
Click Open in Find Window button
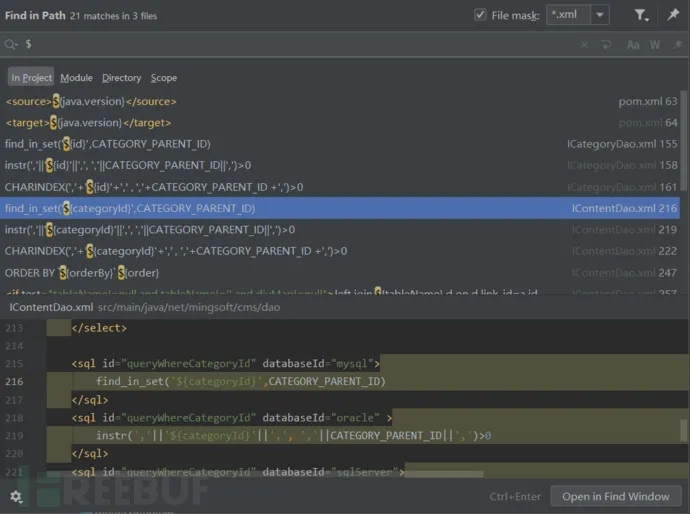point(615,496)
